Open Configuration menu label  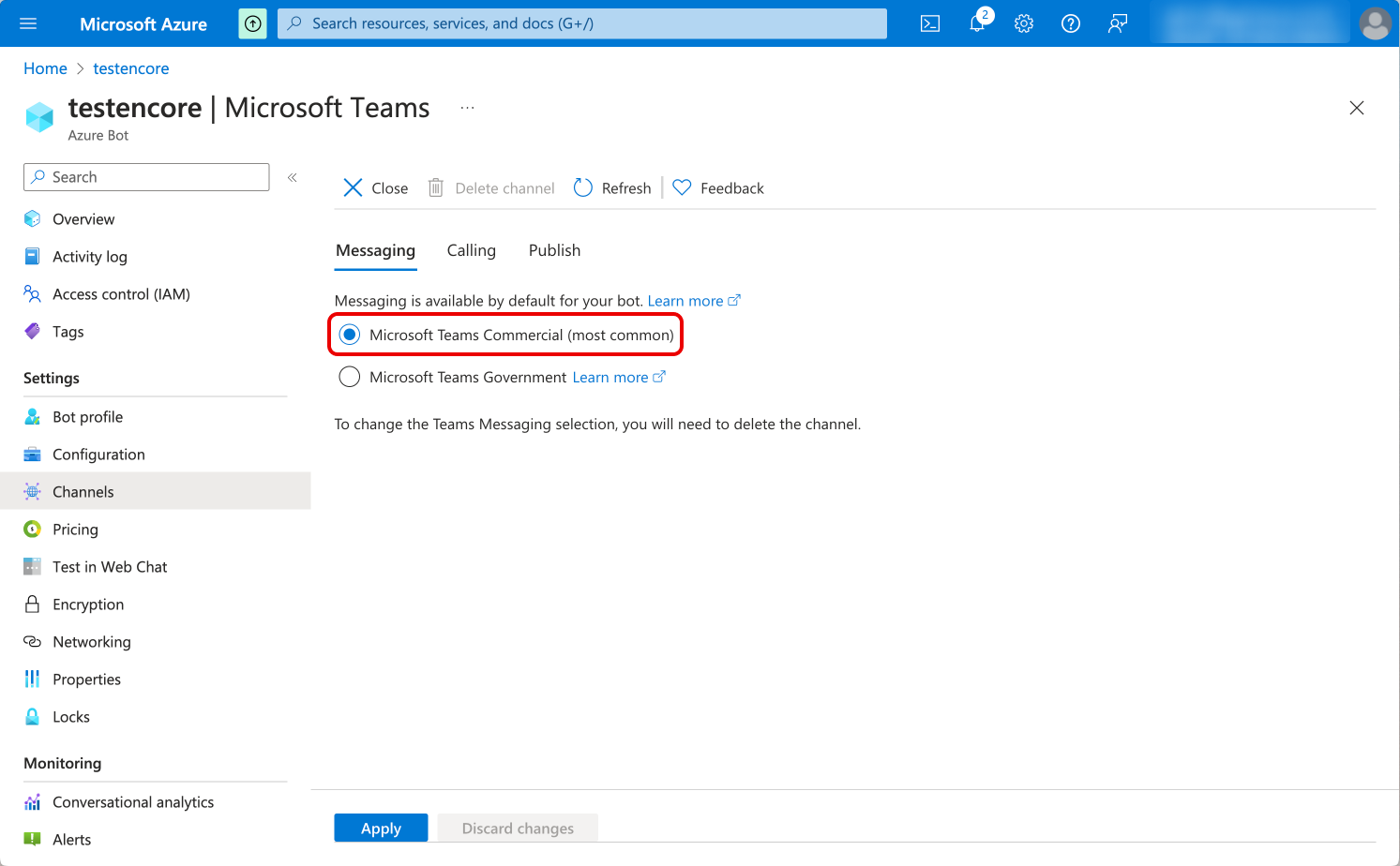click(98, 454)
